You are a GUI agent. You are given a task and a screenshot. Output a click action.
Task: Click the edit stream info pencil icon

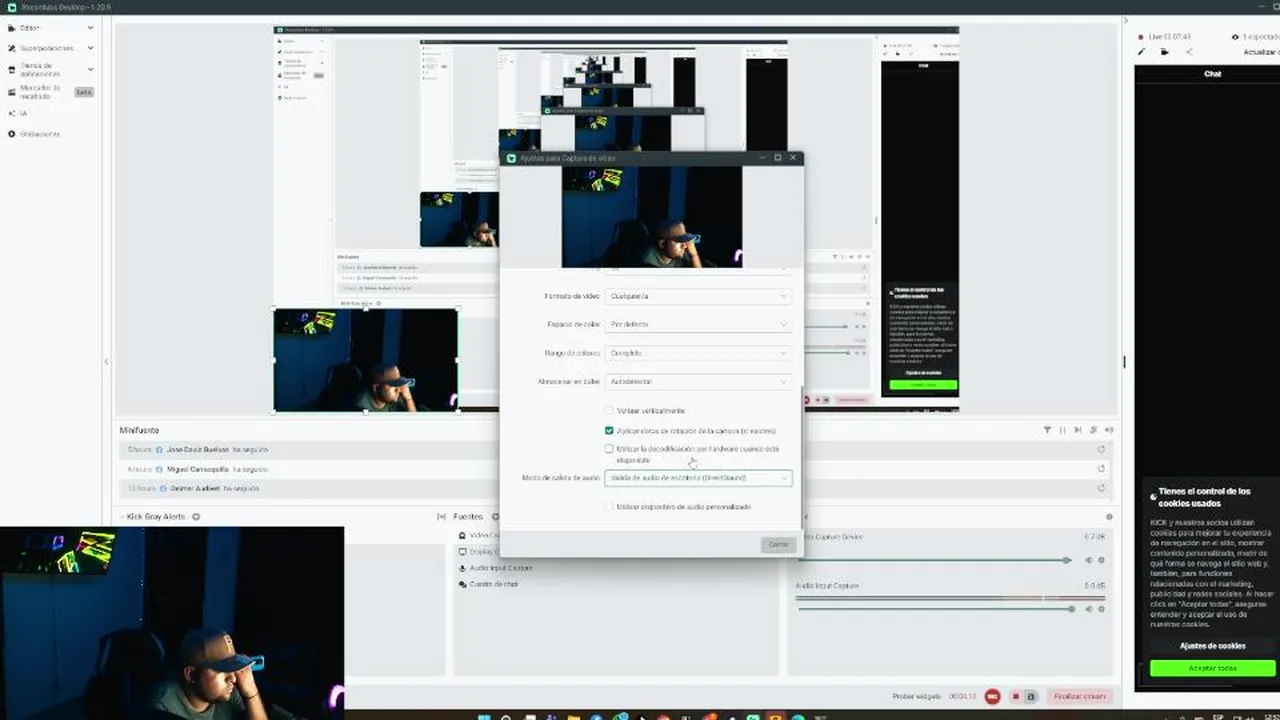pyautogui.click(x=1142, y=52)
